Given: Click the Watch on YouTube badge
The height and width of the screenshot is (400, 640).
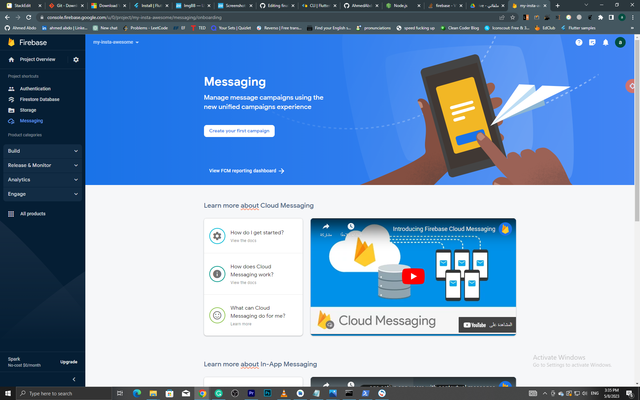Looking at the screenshot, I should tap(487, 325).
